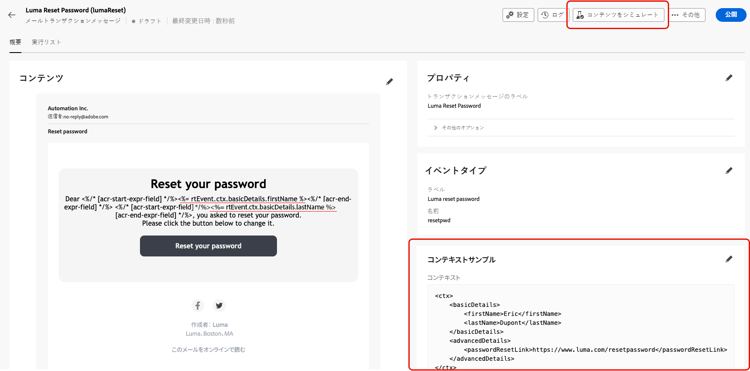Click the 最終変更日時 last modified text
The image size is (750, 371).
tap(203, 21)
